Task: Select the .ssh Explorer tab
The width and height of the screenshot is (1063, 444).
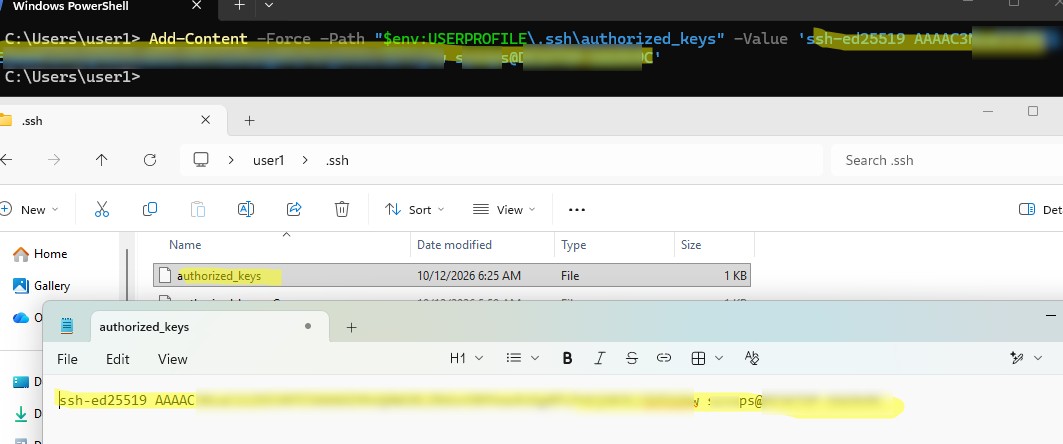Action: point(108,120)
